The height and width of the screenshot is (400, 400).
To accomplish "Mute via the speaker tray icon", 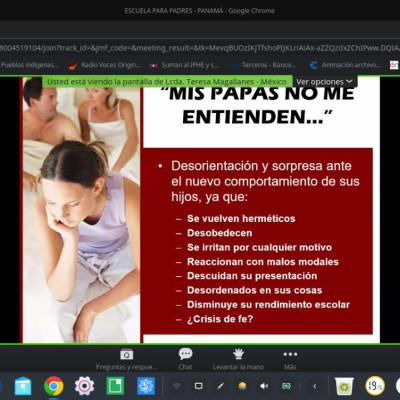I will [x=264, y=386].
